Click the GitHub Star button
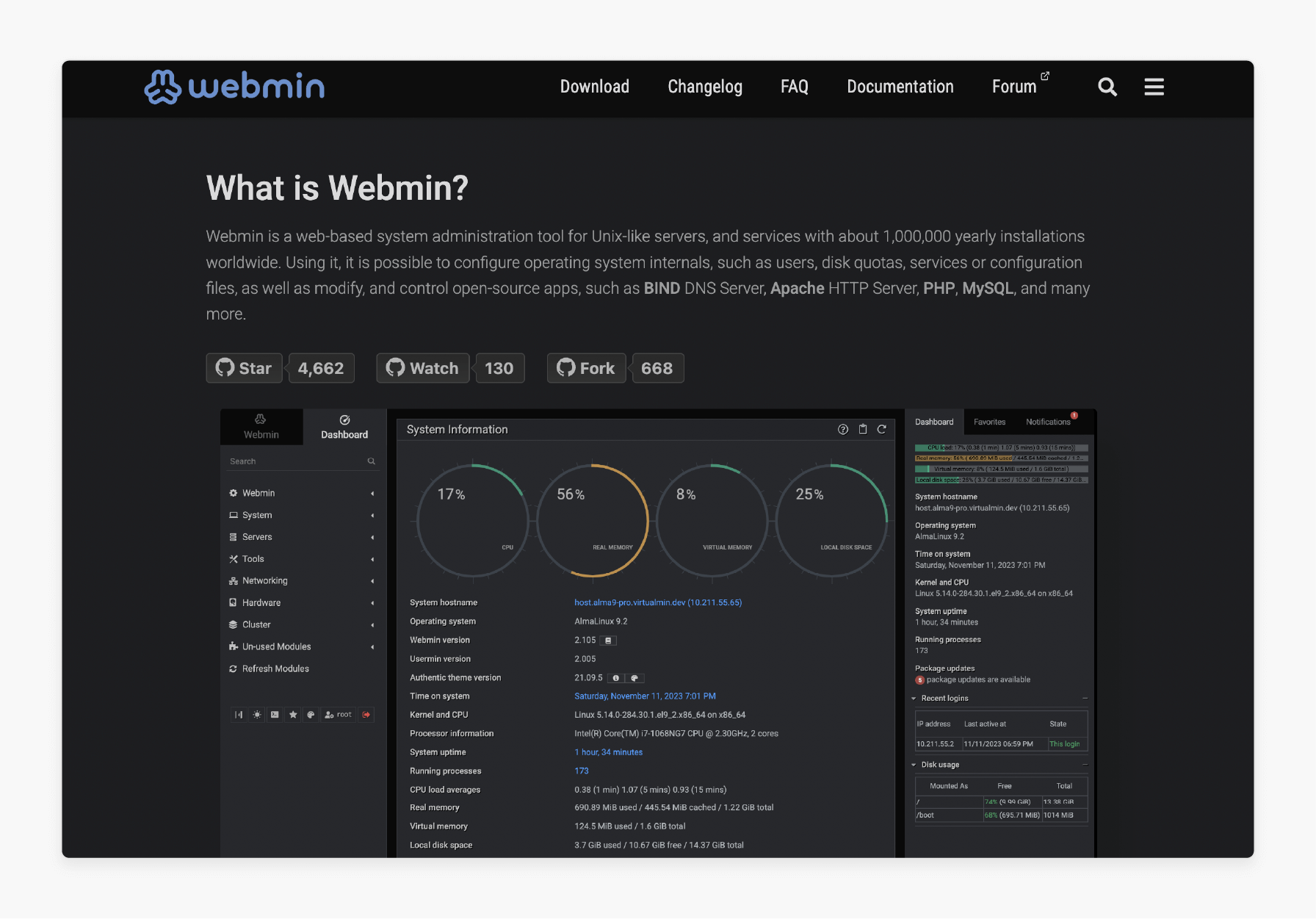The image size is (1316, 919). [245, 369]
